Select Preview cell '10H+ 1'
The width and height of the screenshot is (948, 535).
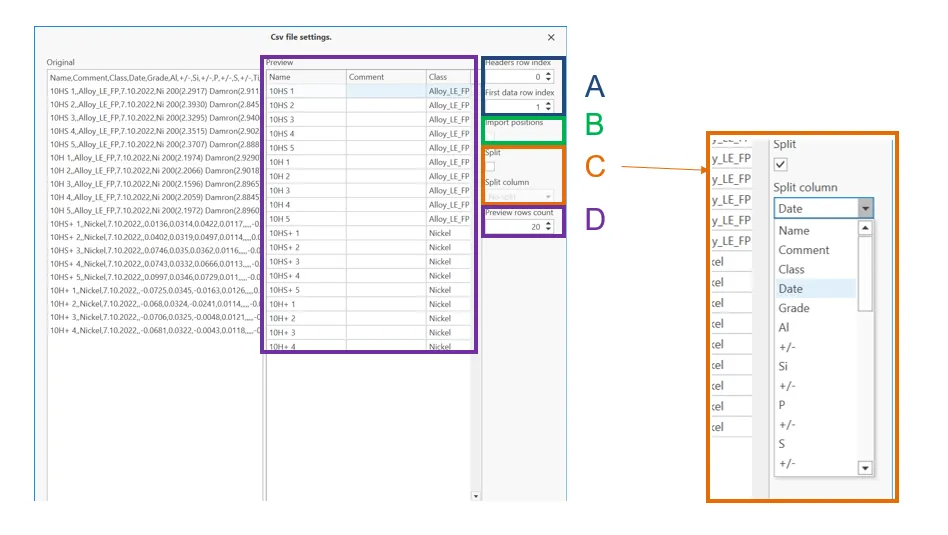pyautogui.click(x=306, y=304)
